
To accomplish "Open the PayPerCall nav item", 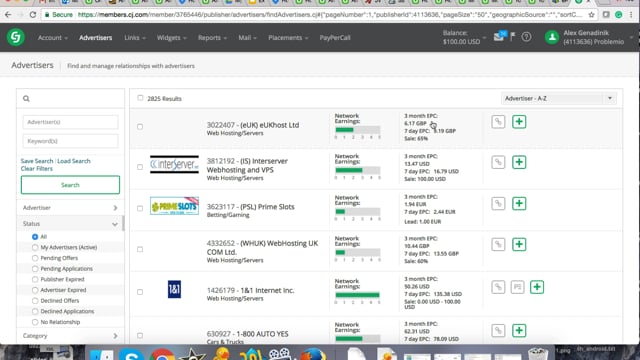I will click(335, 38).
